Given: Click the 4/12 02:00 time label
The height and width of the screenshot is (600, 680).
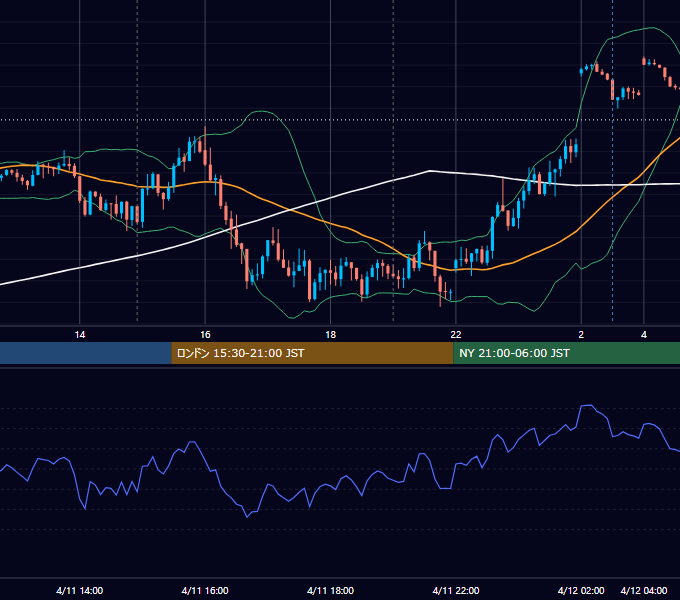Looking at the screenshot, I should (x=581, y=590).
